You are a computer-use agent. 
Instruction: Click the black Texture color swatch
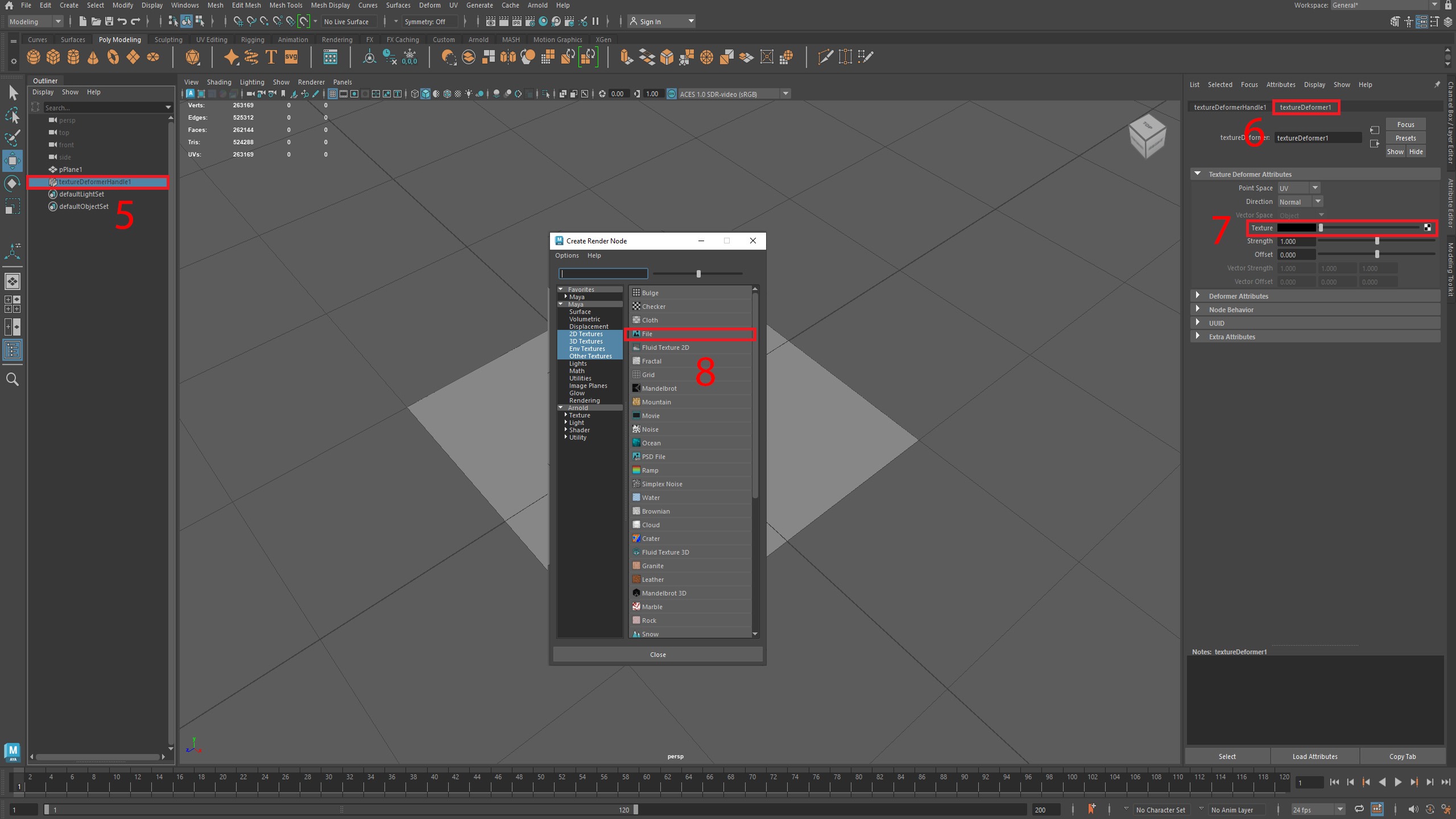(x=1297, y=228)
